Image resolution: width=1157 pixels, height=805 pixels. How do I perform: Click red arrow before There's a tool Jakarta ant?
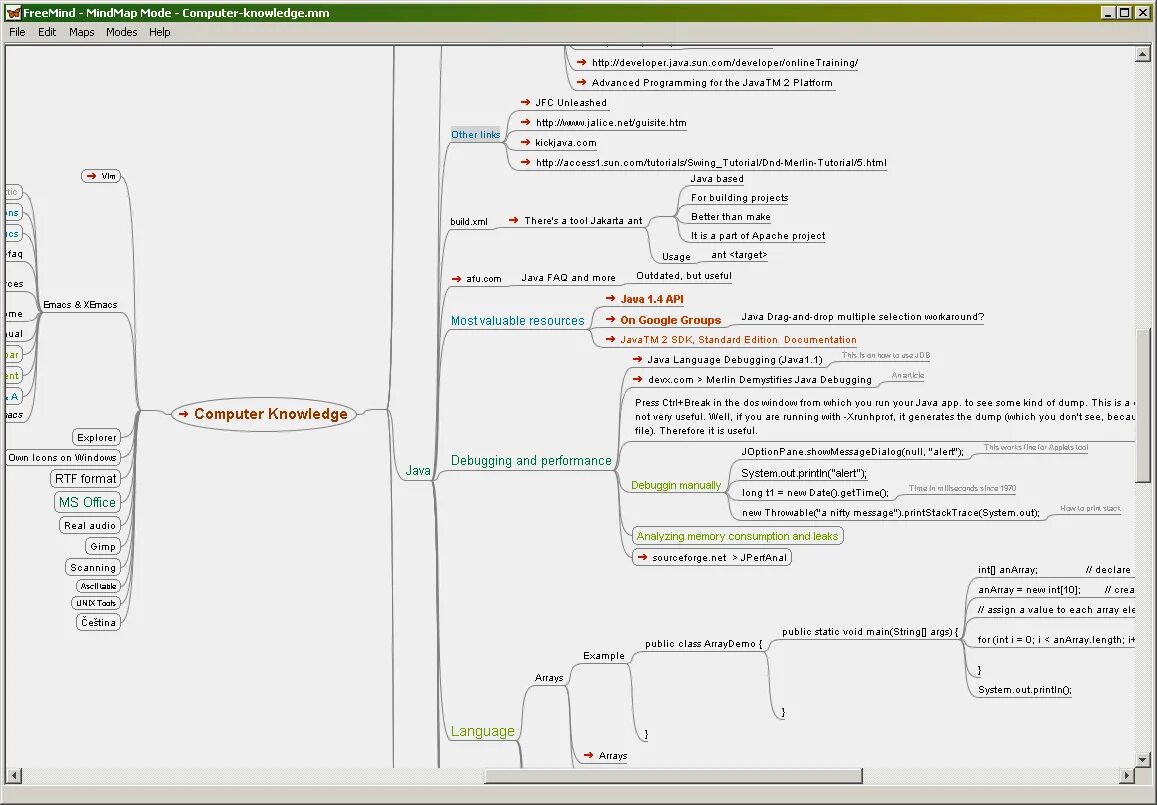click(x=514, y=220)
